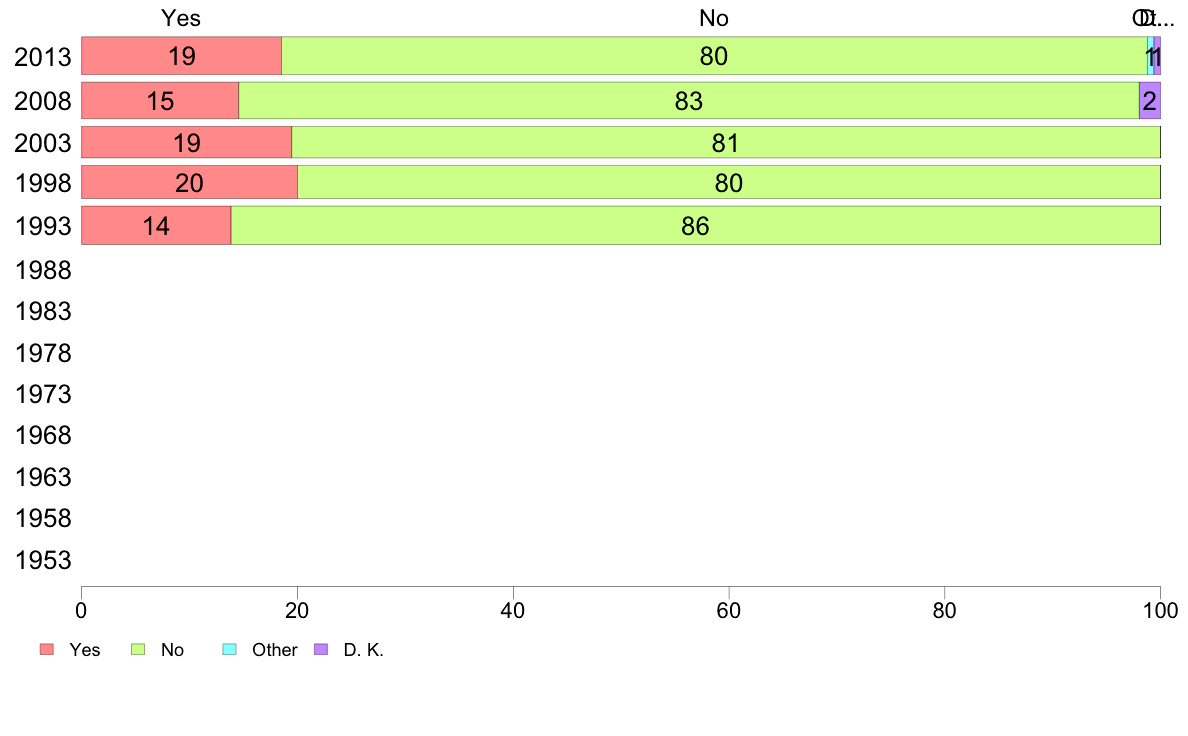Select the 2008 No segment showing 83
The height and width of the screenshot is (736, 1188).
(689, 101)
